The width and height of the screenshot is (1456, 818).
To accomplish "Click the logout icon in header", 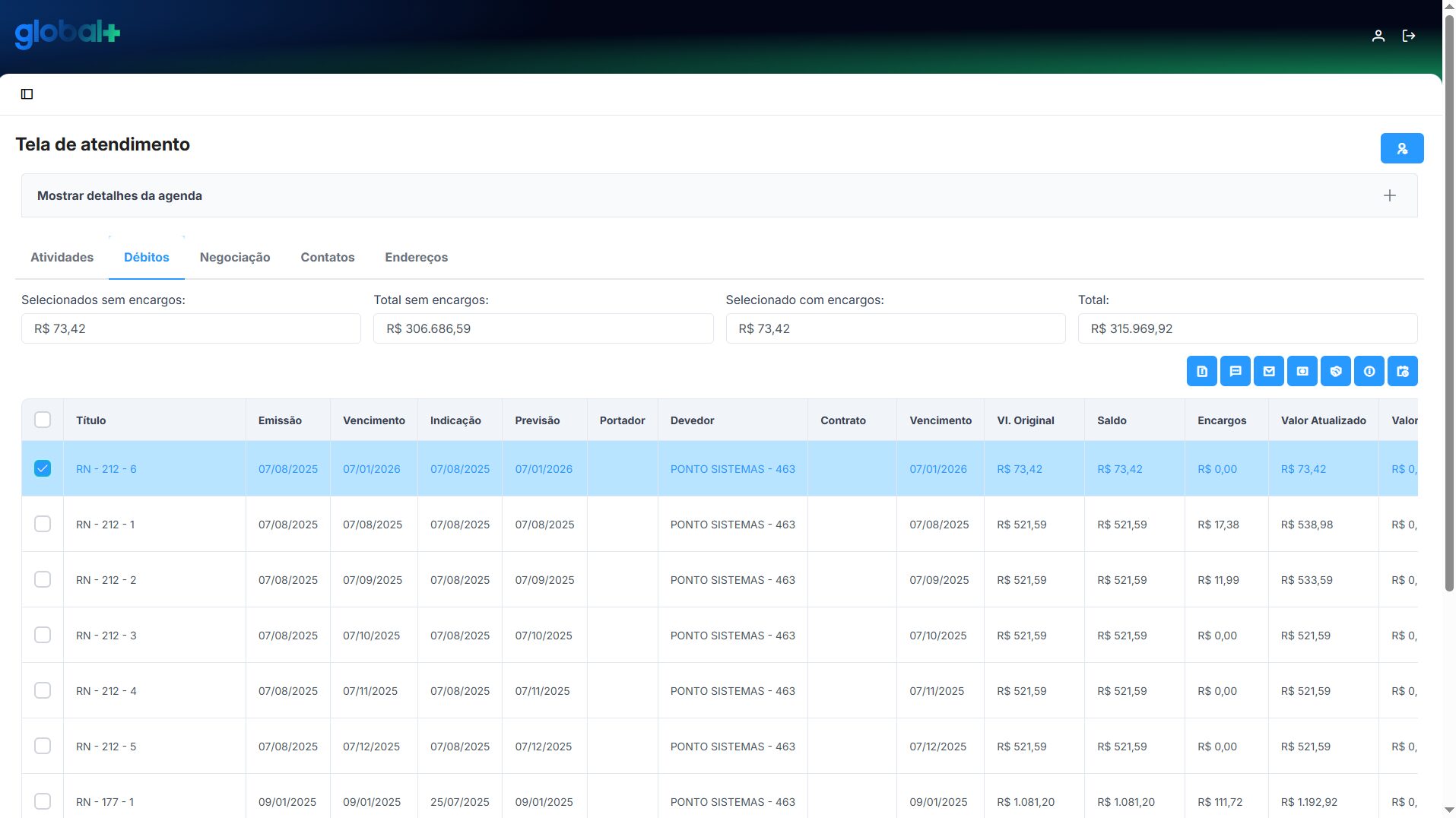I will pyautogui.click(x=1408, y=36).
